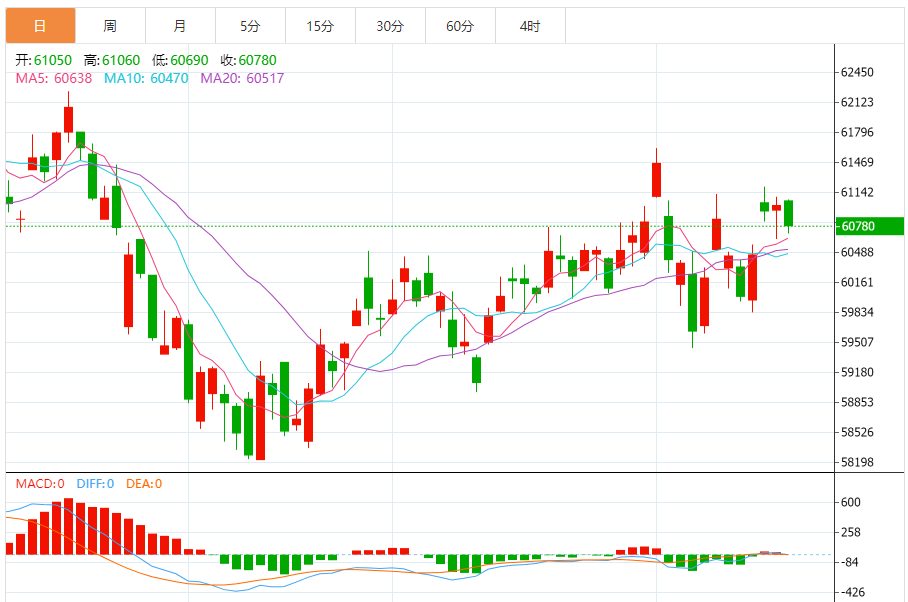Click the 60488 price axis label

[x=857, y=252]
